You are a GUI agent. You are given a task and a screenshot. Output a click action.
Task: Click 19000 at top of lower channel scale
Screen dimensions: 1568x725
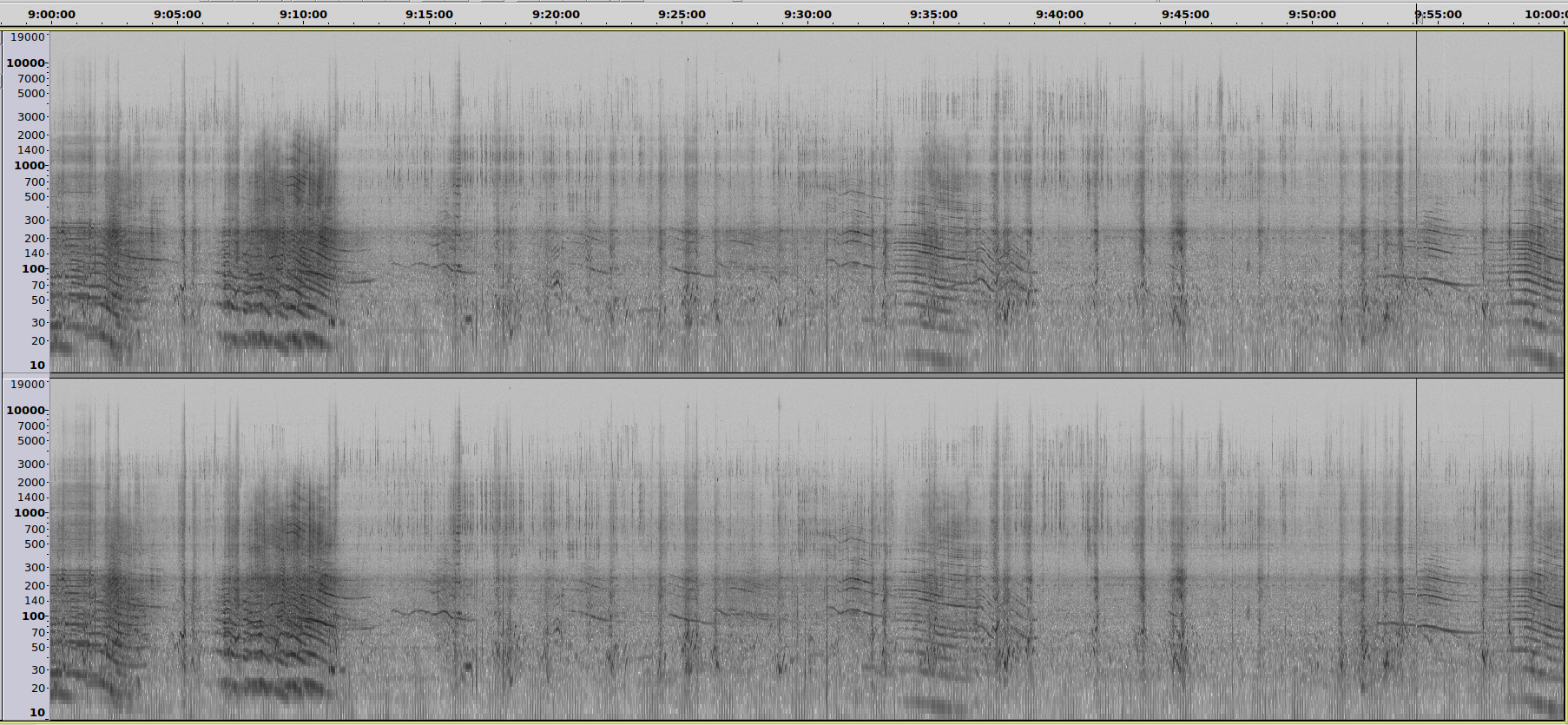(x=27, y=385)
